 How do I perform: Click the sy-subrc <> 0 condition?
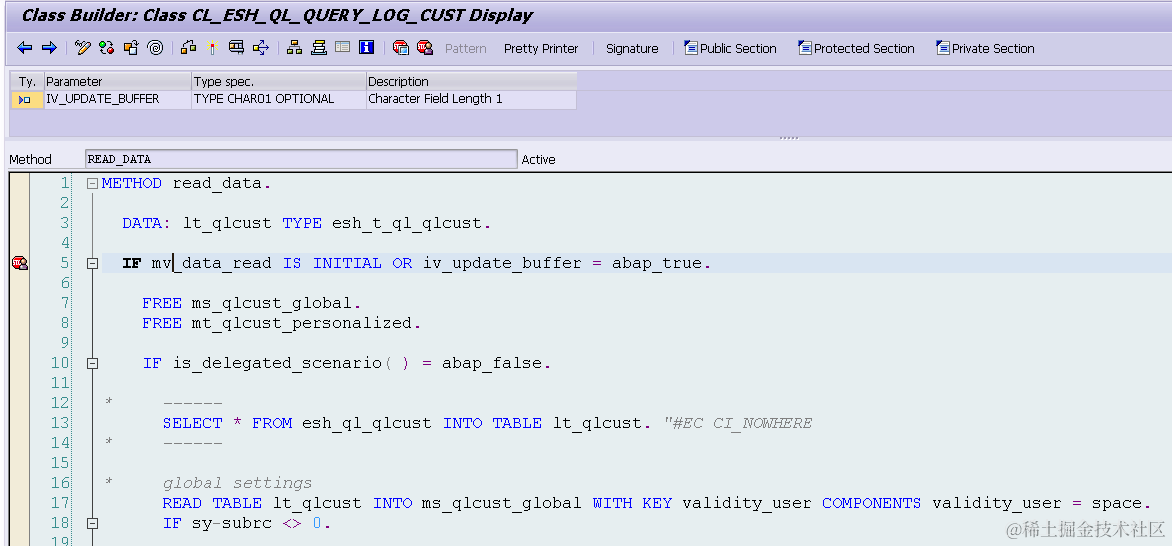click(256, 524)
